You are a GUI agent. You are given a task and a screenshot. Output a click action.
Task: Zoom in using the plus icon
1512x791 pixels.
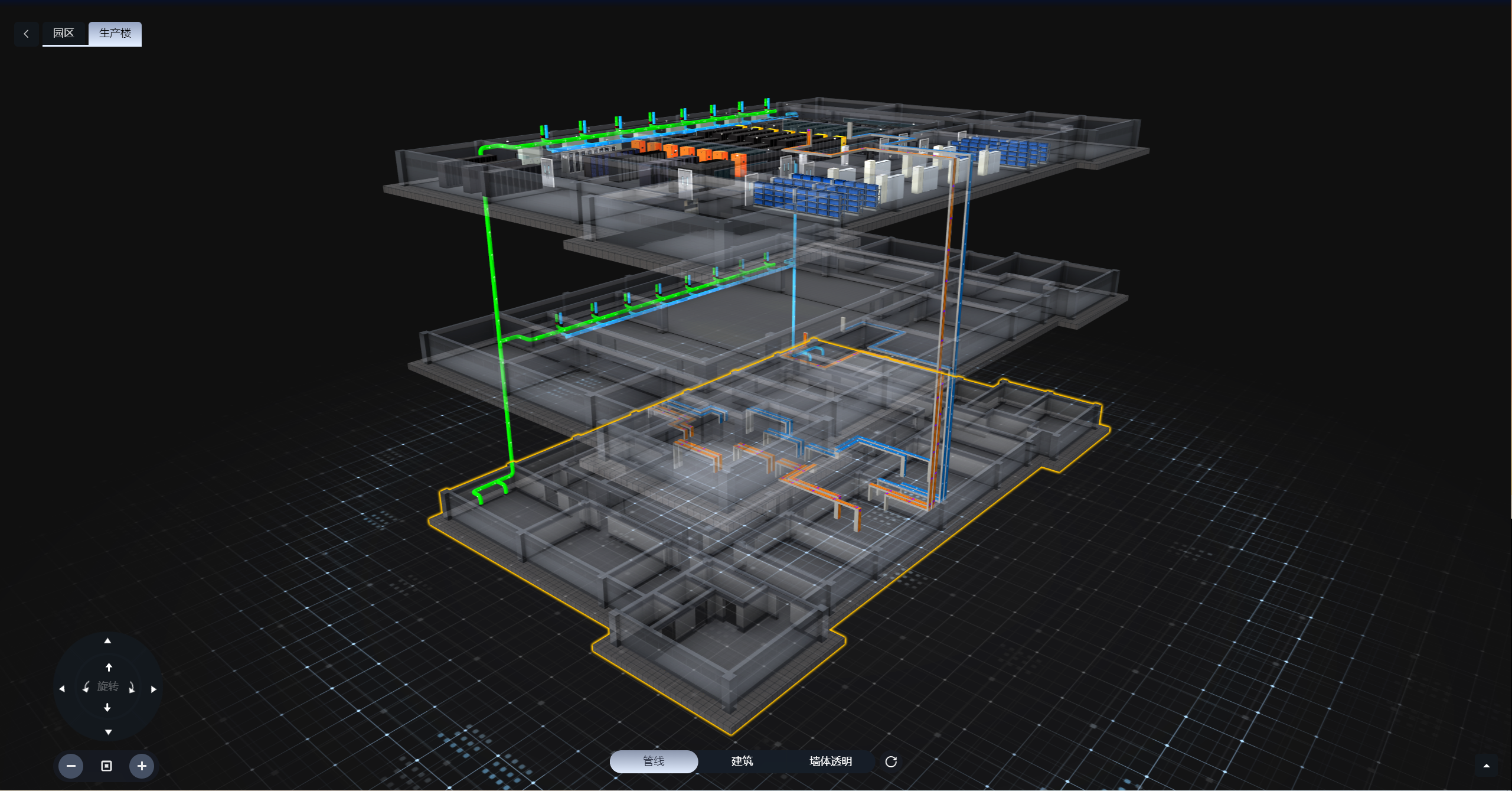[142, 766]
